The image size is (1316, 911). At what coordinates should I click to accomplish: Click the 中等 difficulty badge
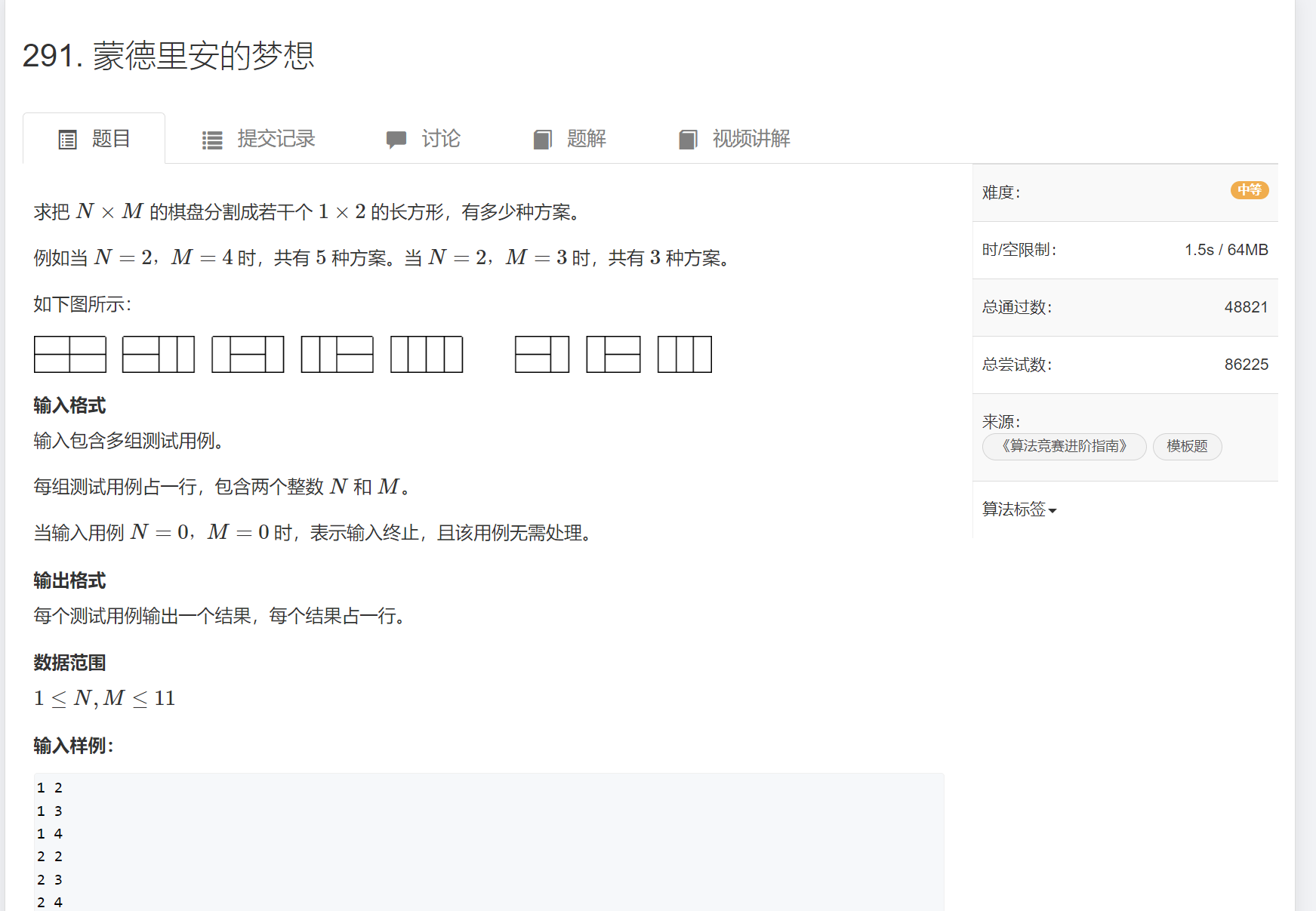pos(1250,190)
